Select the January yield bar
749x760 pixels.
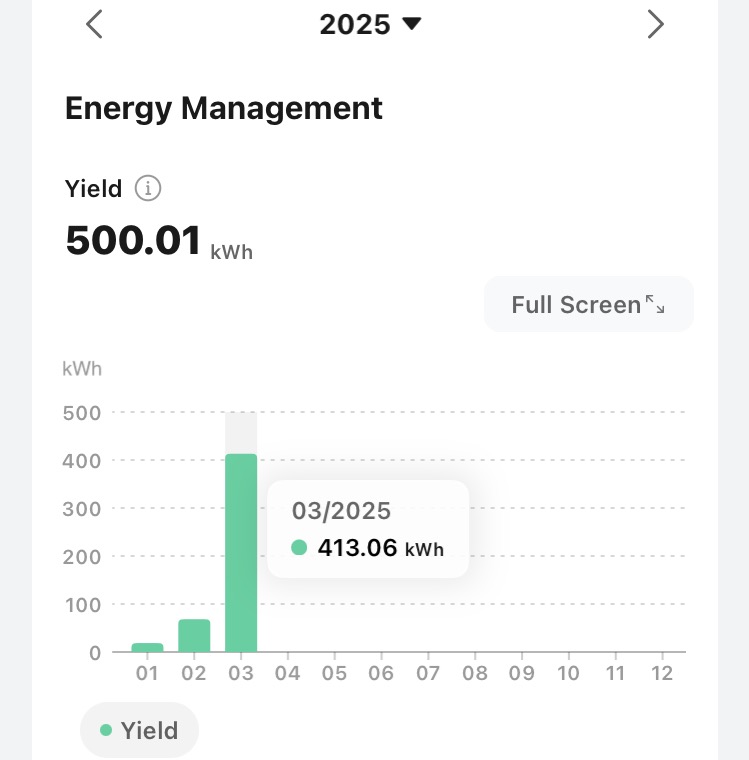[x=147, y=647]
